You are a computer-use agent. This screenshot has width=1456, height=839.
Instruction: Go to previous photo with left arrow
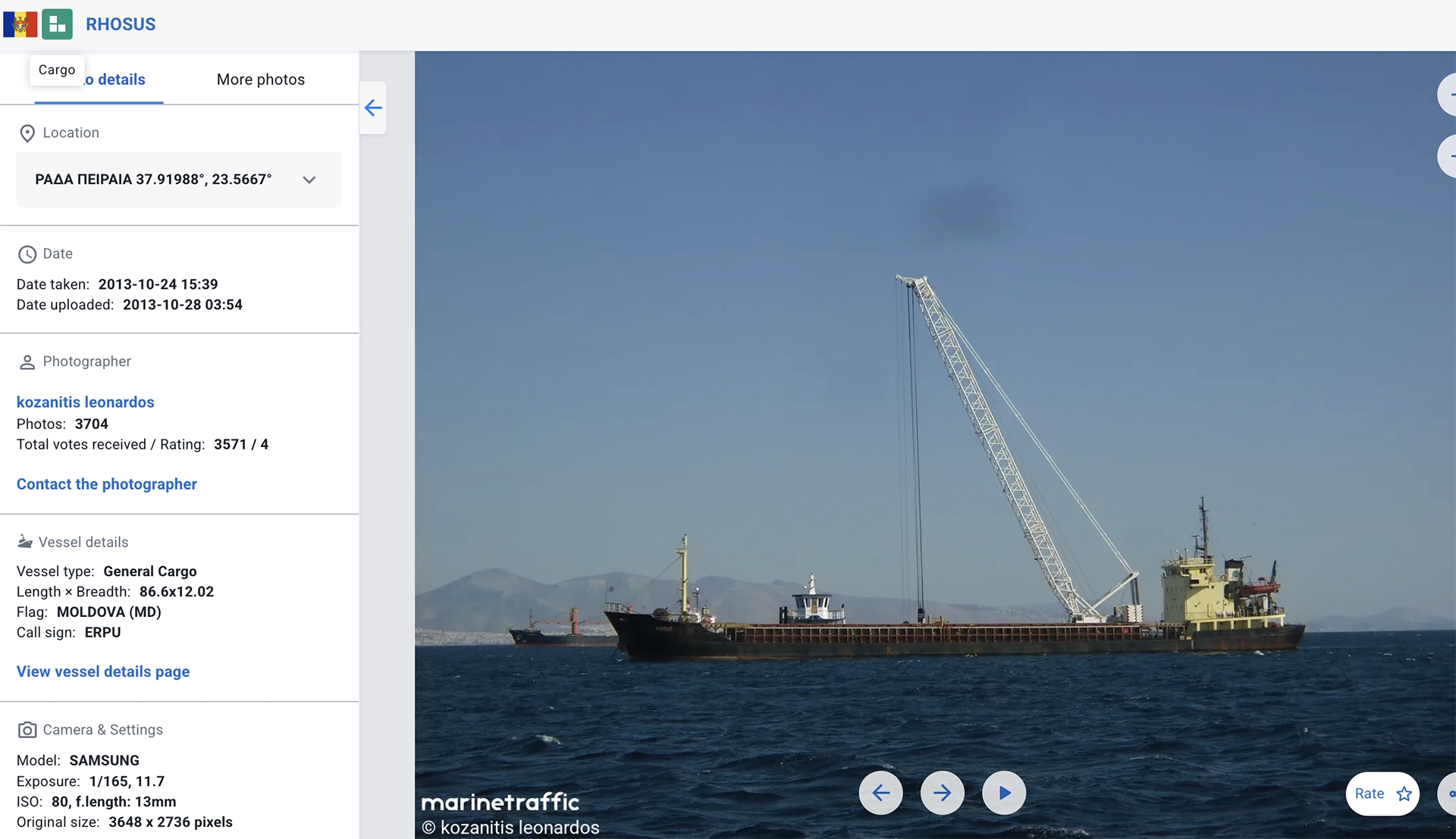(x=880, y=793)
